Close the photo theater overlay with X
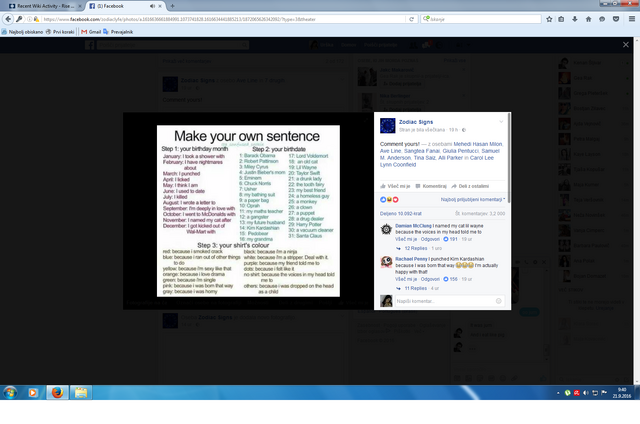The image size is (640, 424). tap(626, 44)
